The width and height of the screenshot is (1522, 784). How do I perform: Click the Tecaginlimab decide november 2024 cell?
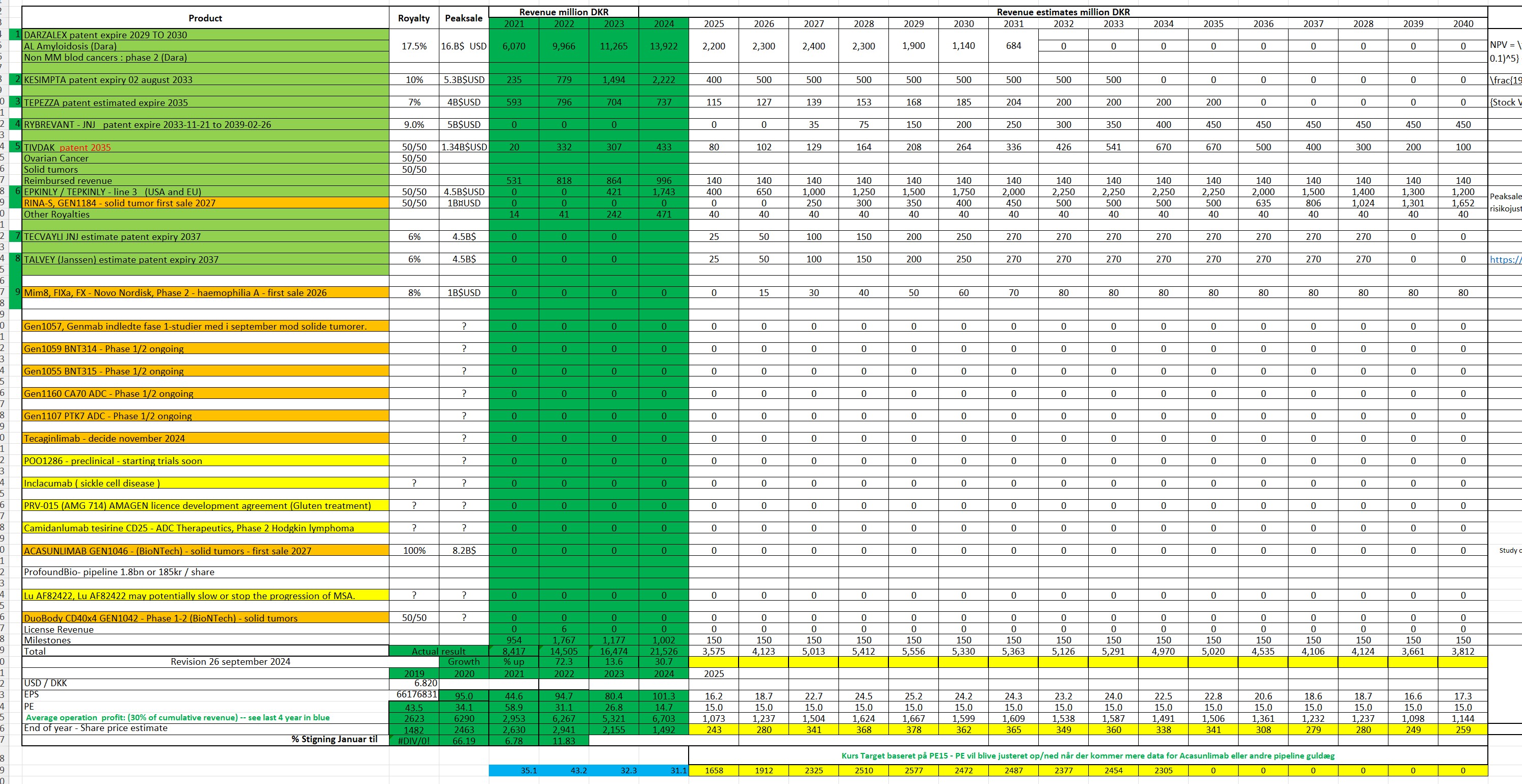coord(205,439)
